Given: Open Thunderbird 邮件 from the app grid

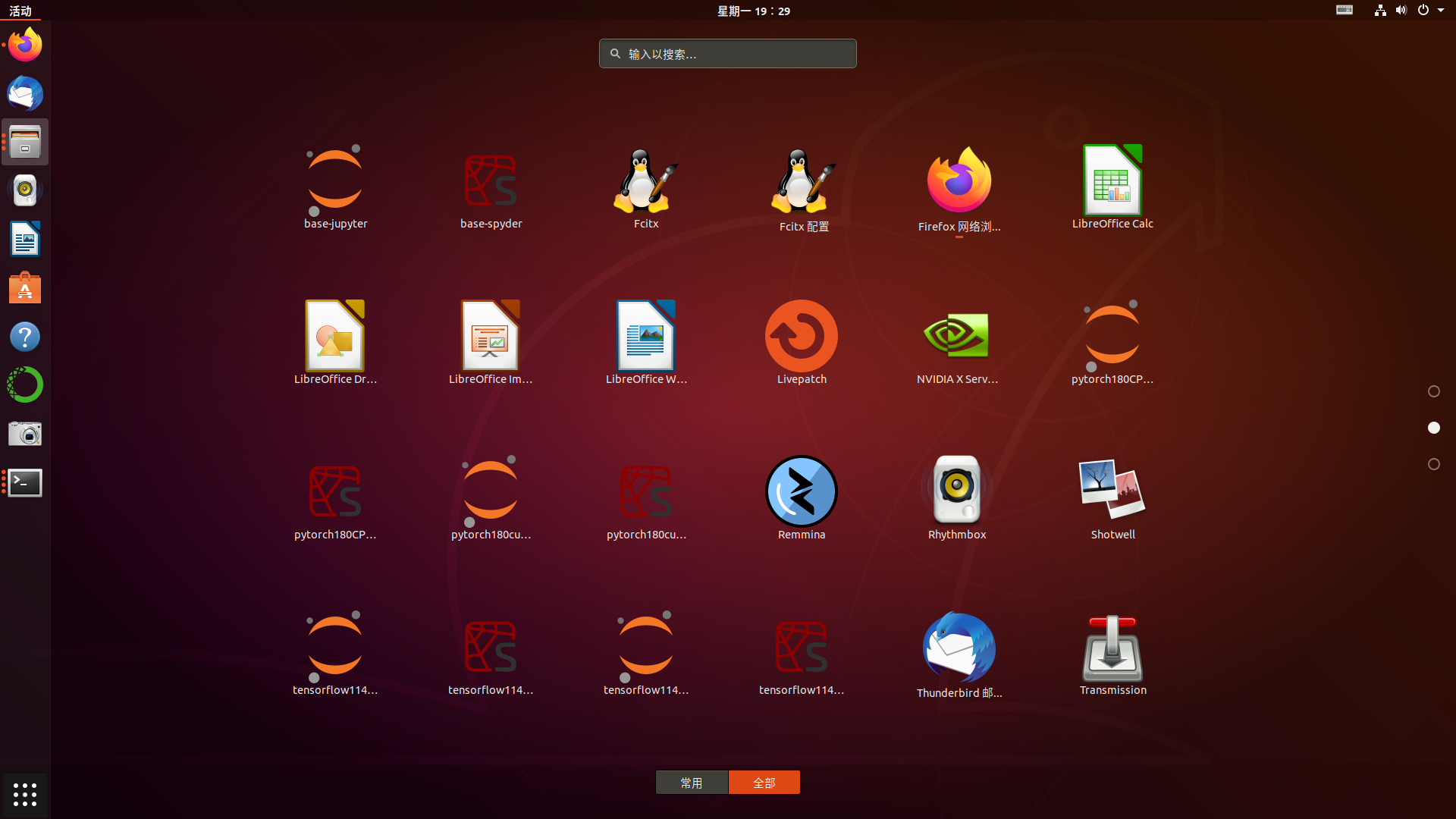Looking at the screenshot, I should (x=959, y=655).
